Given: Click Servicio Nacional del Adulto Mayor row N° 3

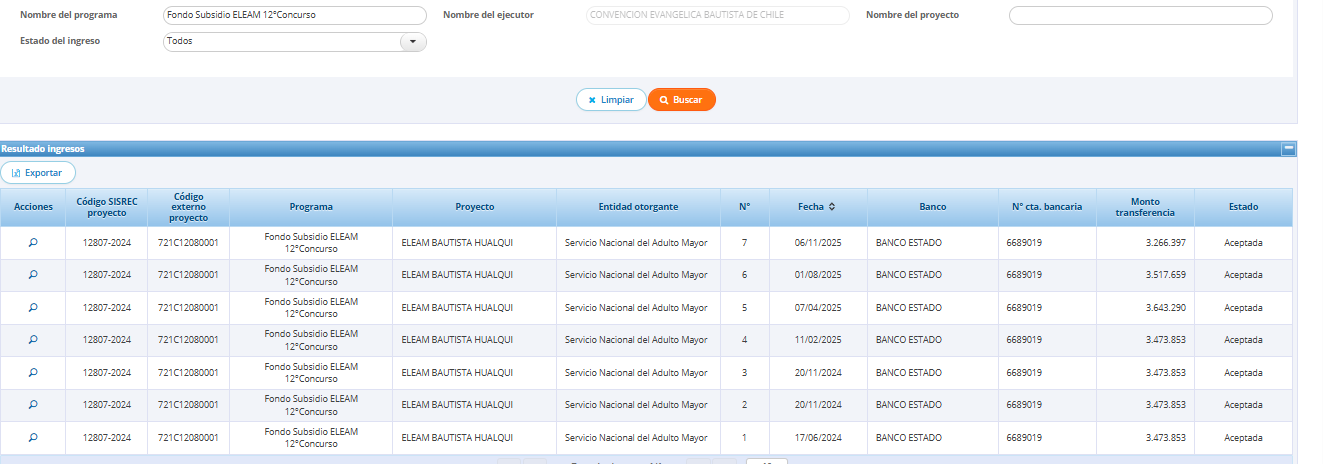Looking at the screenshot, I should [636, 373].
